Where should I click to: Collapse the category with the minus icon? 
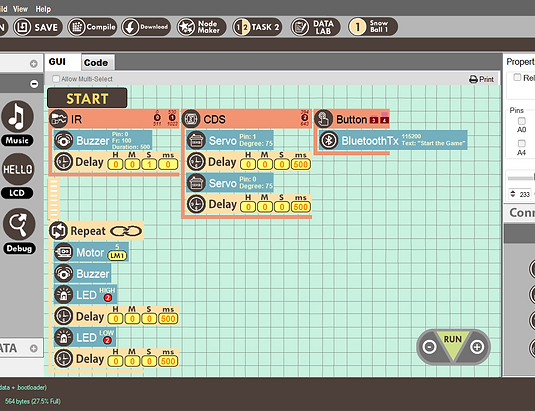(34, 84)
